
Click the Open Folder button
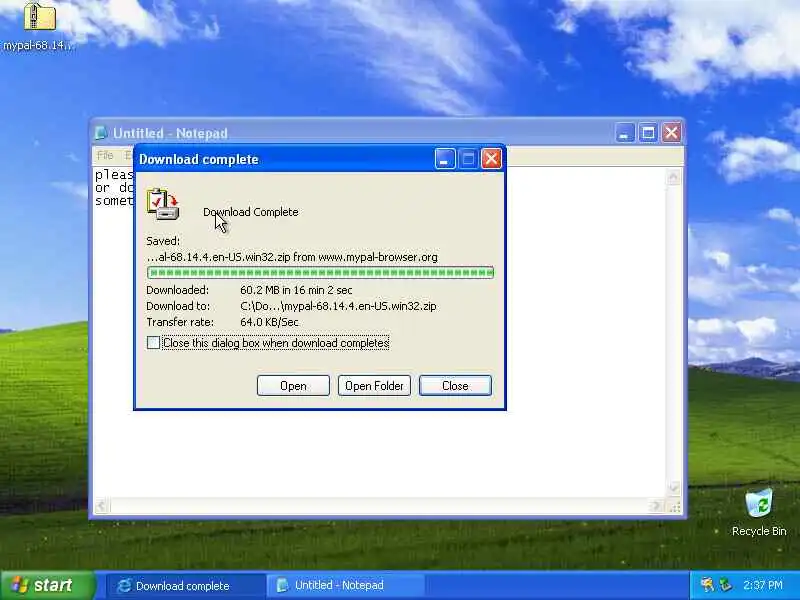point(374,386)
